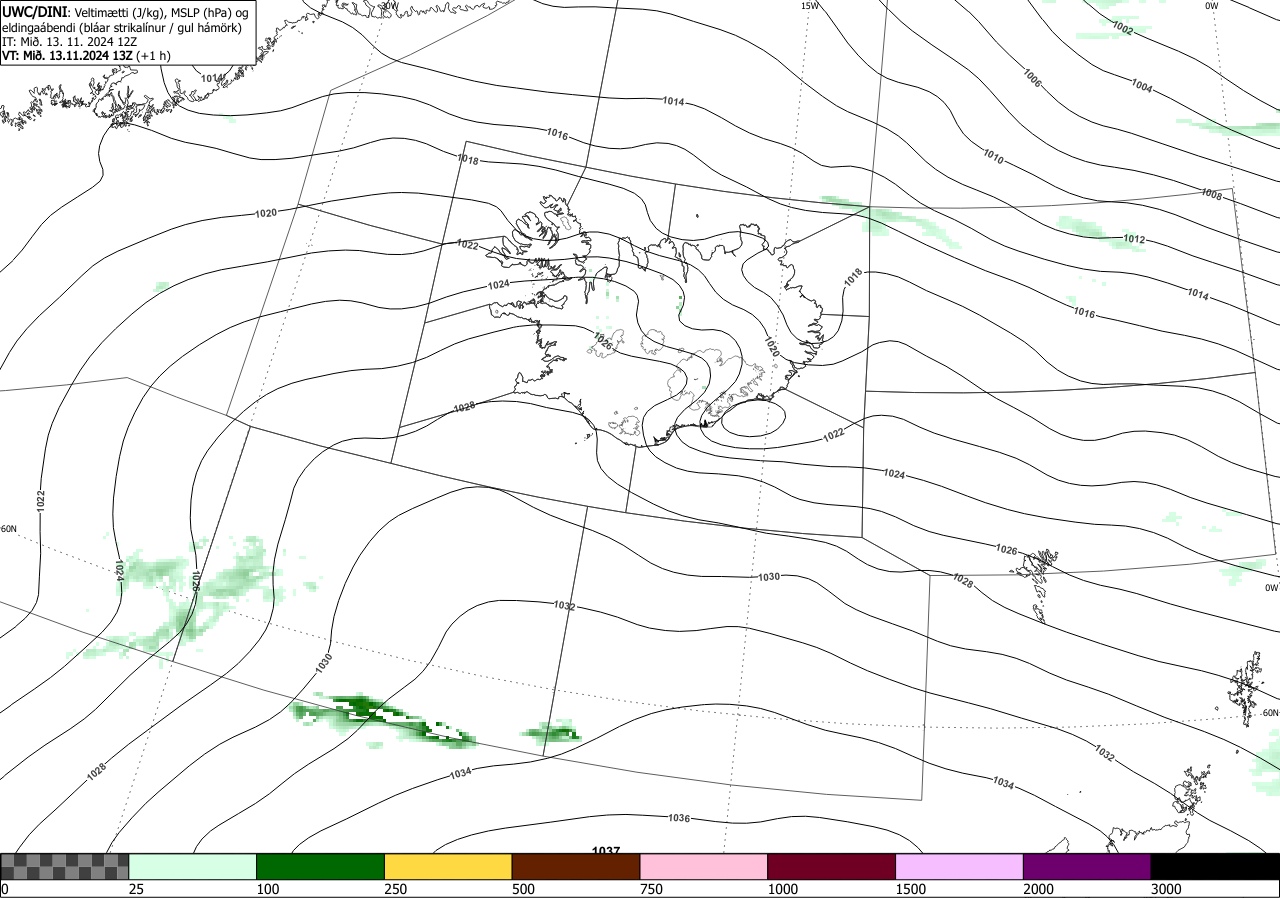
Task: Click the legend value "1000"
Action: pyautogui.click(x=782, y=889)
